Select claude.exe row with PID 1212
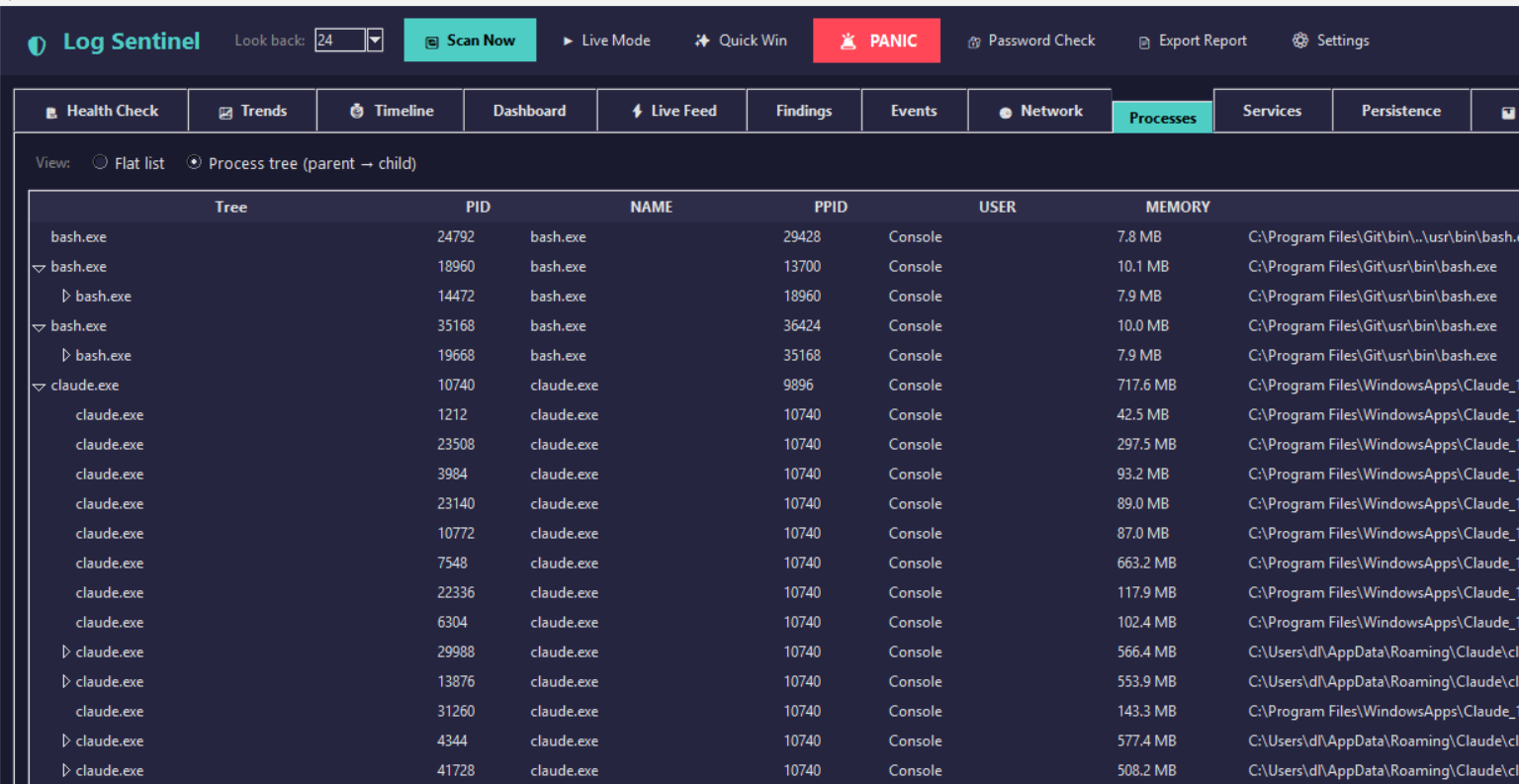The image size is (1519, 784). (x=773, y=414)
